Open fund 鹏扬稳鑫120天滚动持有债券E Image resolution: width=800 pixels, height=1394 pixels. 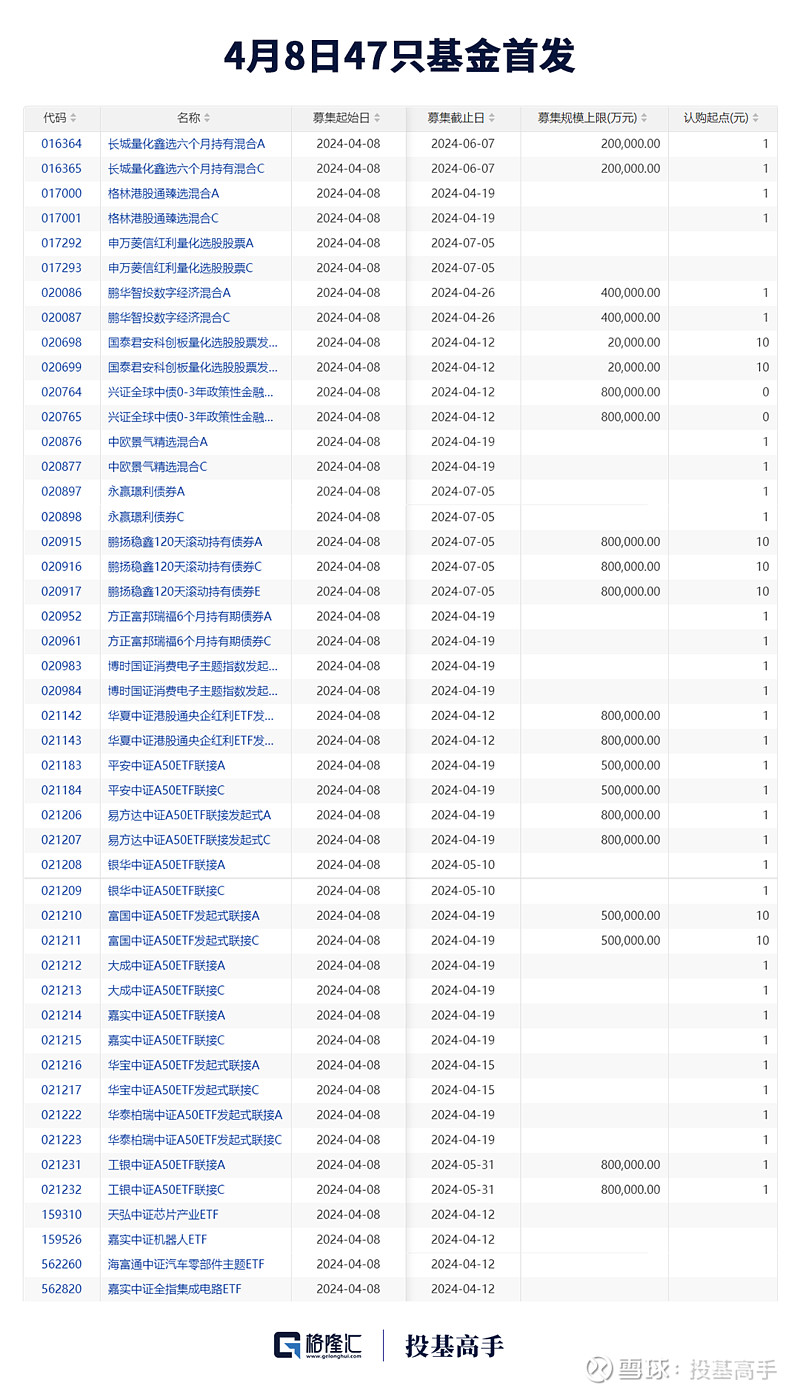(184, 592)
